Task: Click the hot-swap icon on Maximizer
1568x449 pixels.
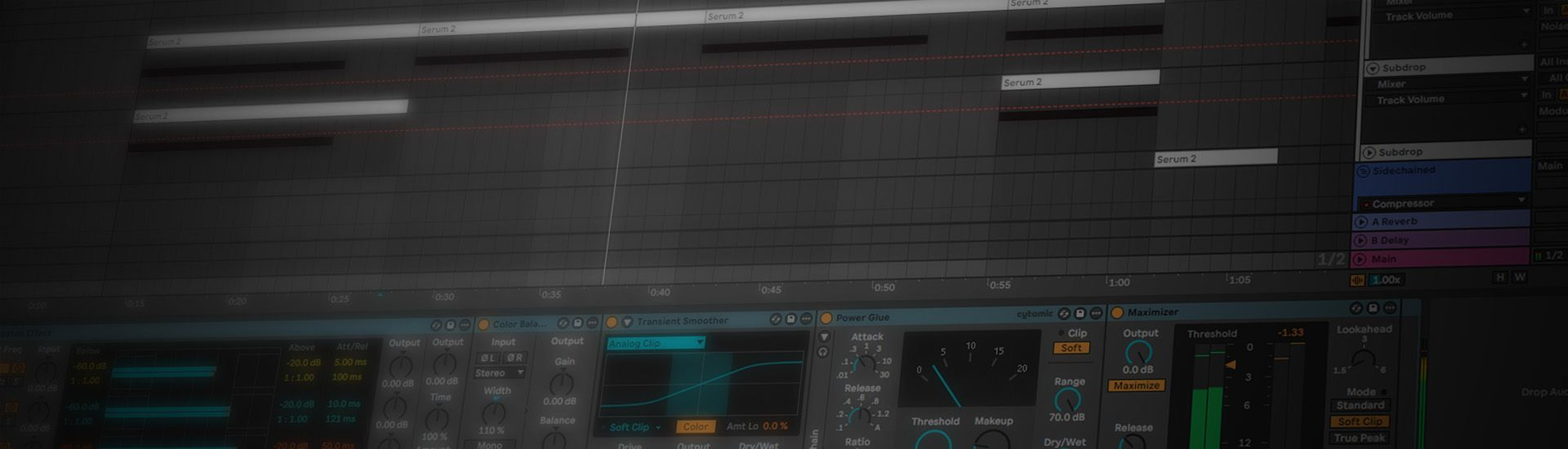Action: [1356, 309]
